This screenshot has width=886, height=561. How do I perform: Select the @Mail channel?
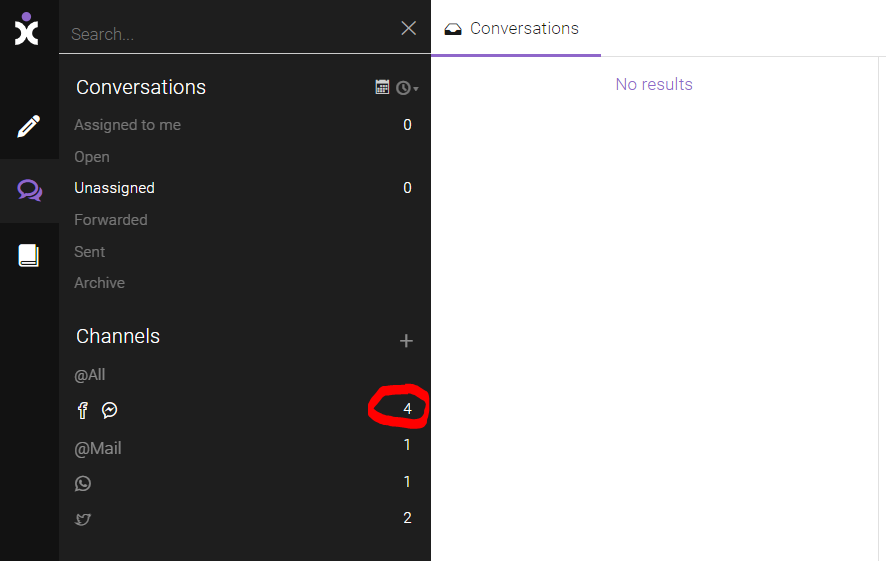click(98, 449)
